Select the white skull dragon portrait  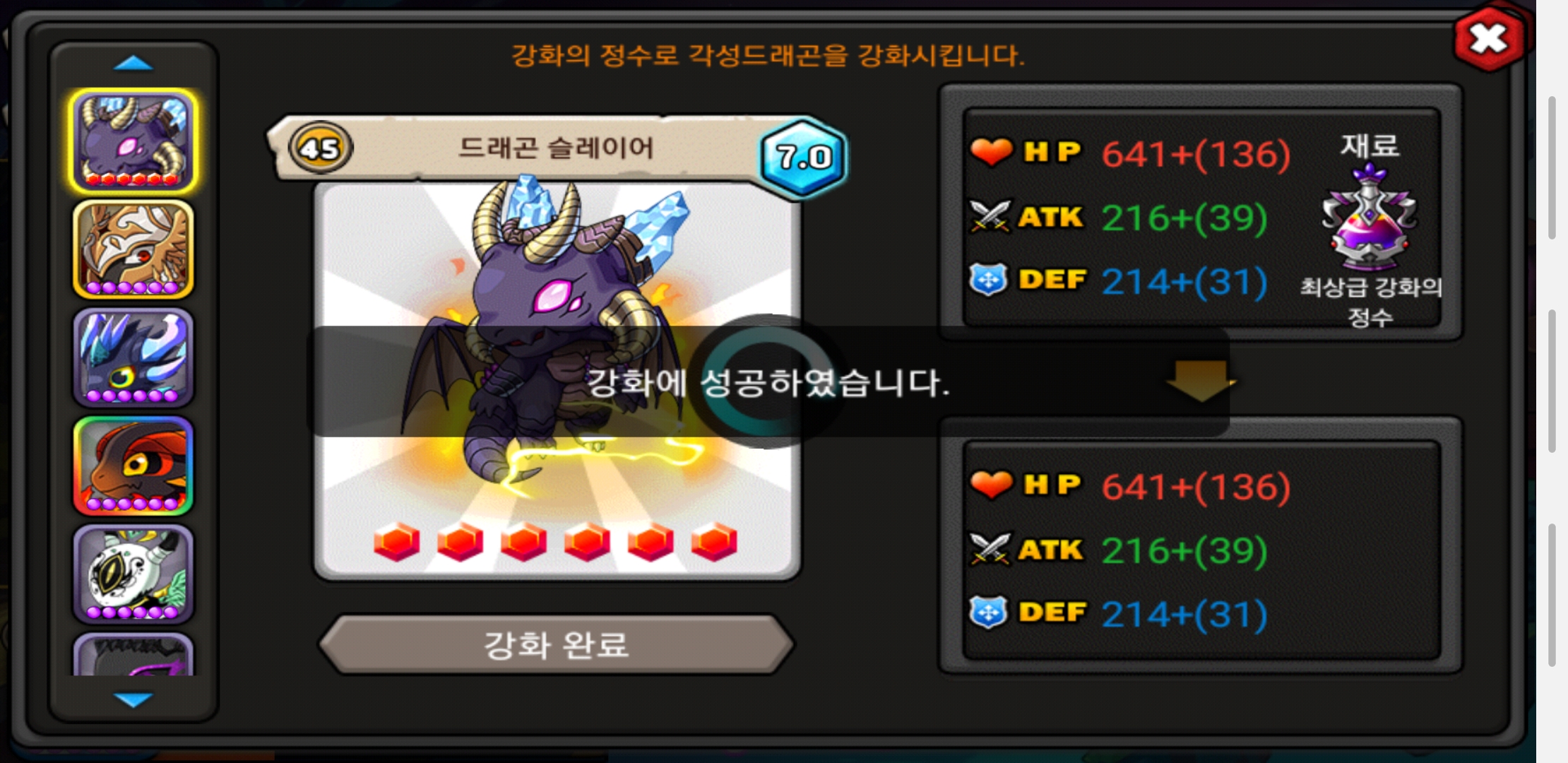pos(133,574)
